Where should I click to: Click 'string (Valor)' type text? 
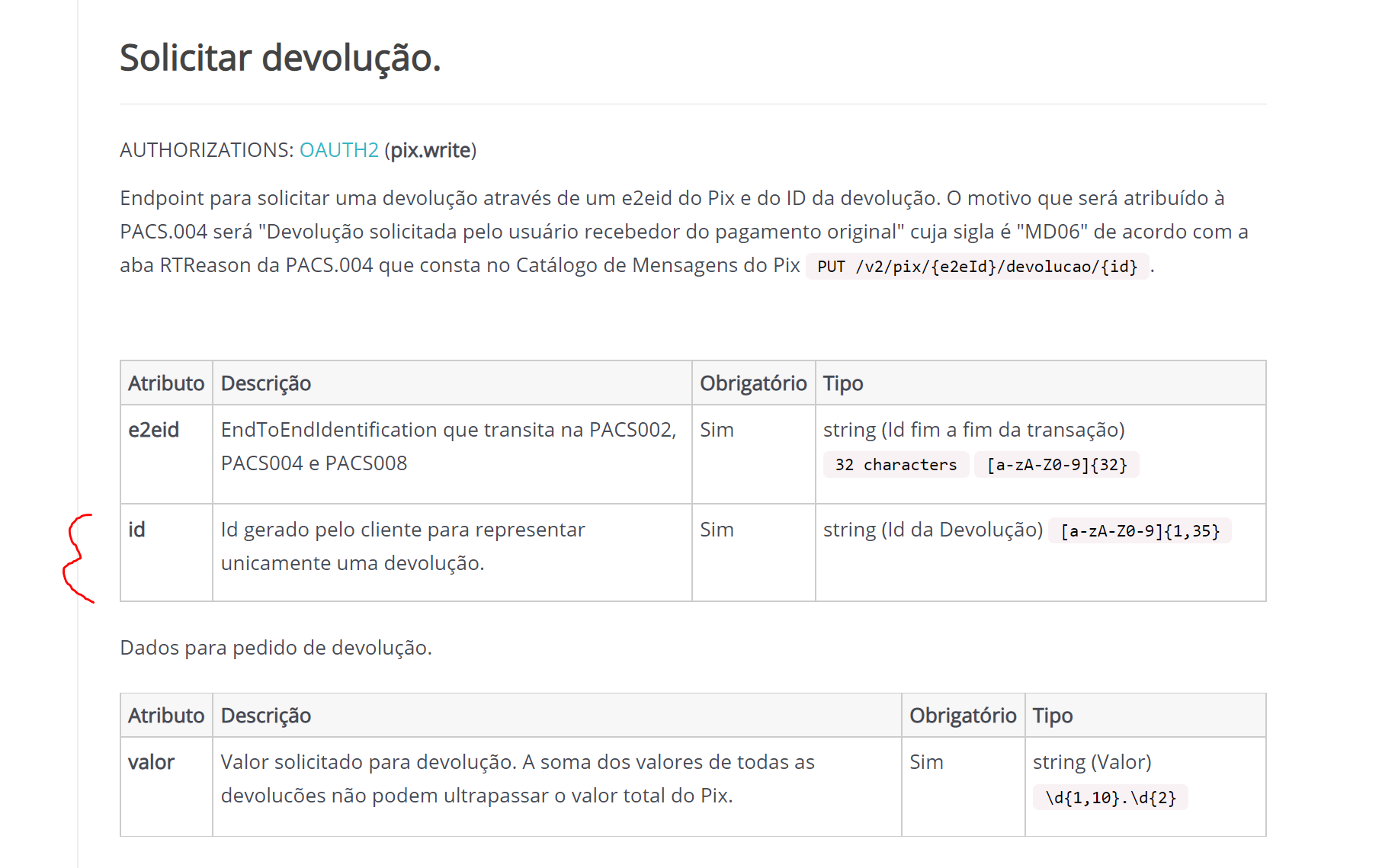coord(1092,762)
